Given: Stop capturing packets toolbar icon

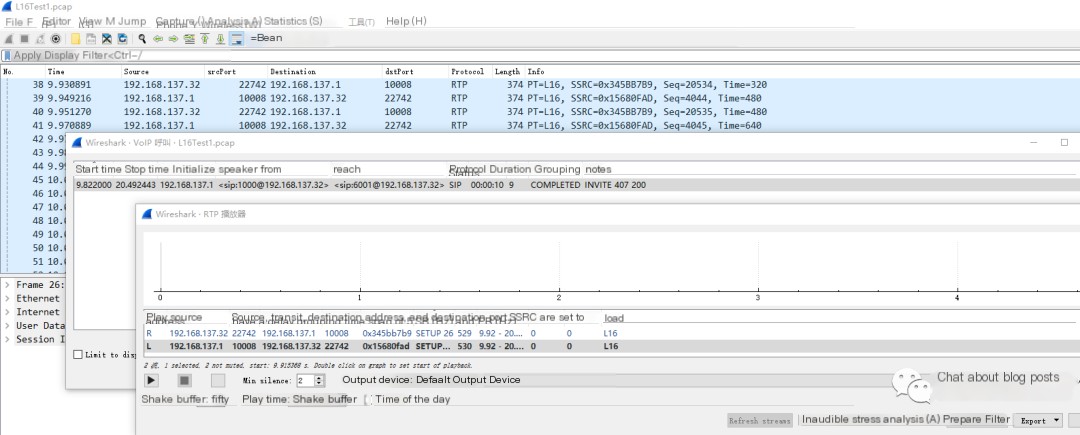Looking at the screenshot, I should (24, 39).
